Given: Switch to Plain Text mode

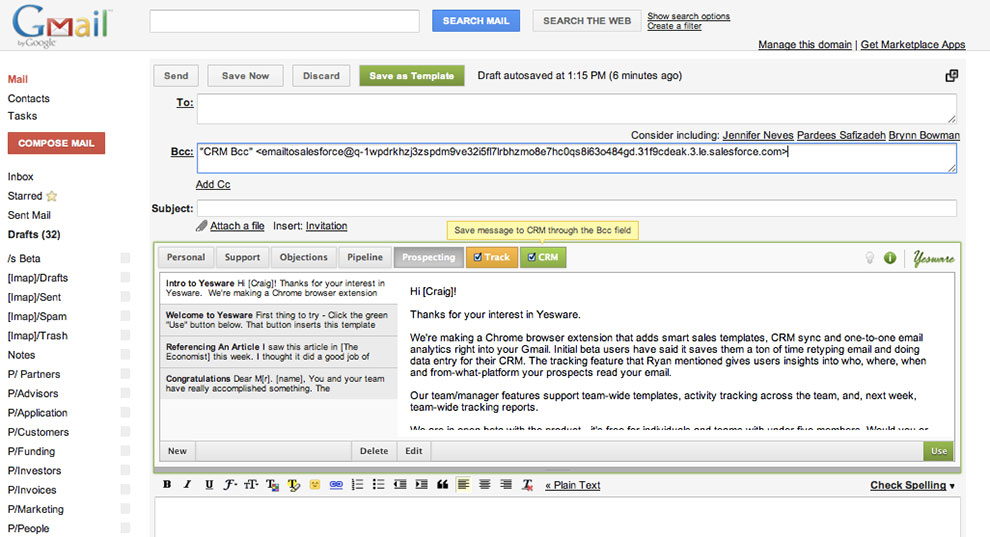Looking at the screenshot, I should point(573,485).
